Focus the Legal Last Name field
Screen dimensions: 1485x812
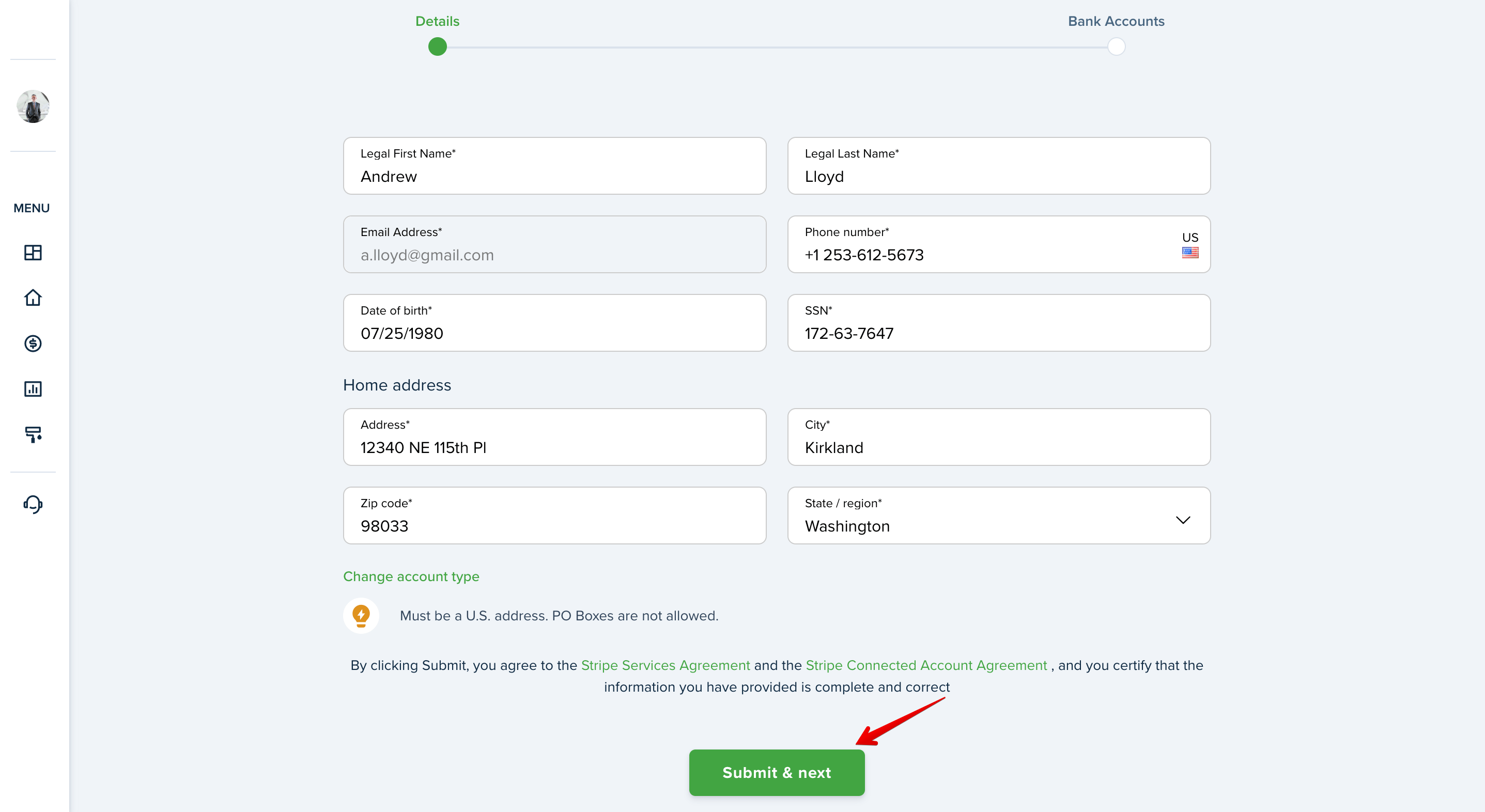pyautogui.click(x=998, y=166)
